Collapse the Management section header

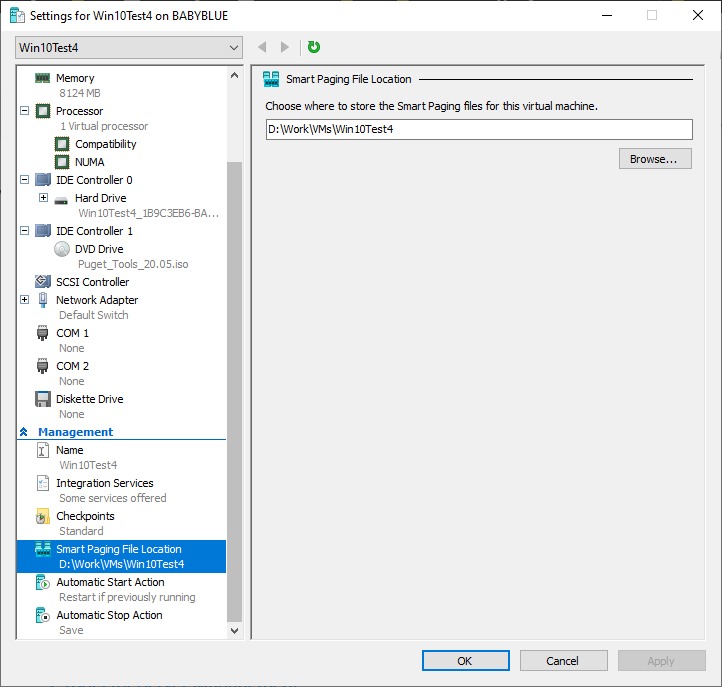click(x=24, y=432)
